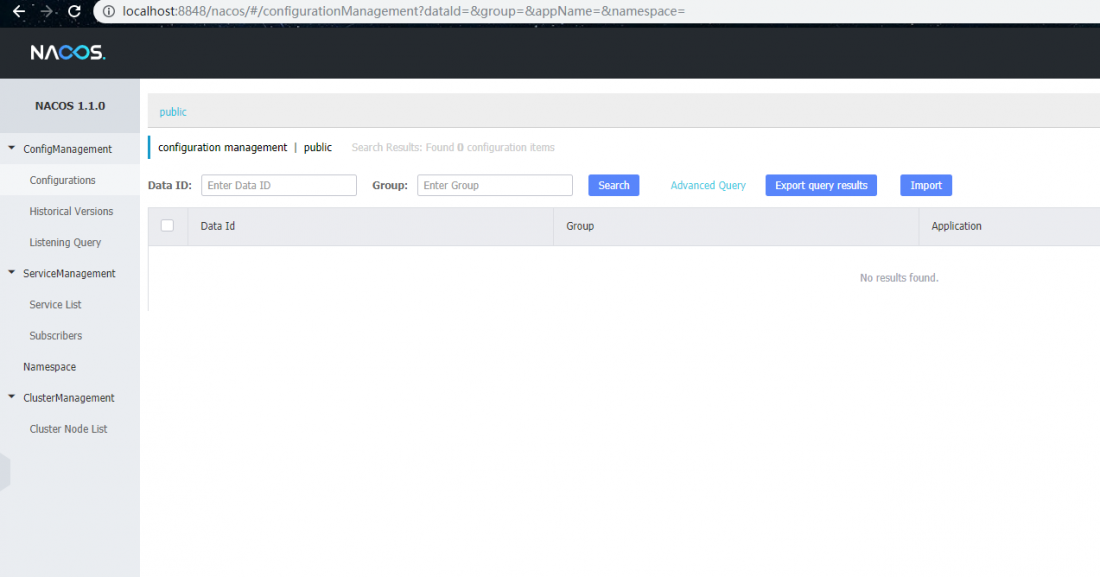Collapse the ServiceManagement menu arrow
The width and height of the screenshot is (1100, 577).
[x=11, y=272]
